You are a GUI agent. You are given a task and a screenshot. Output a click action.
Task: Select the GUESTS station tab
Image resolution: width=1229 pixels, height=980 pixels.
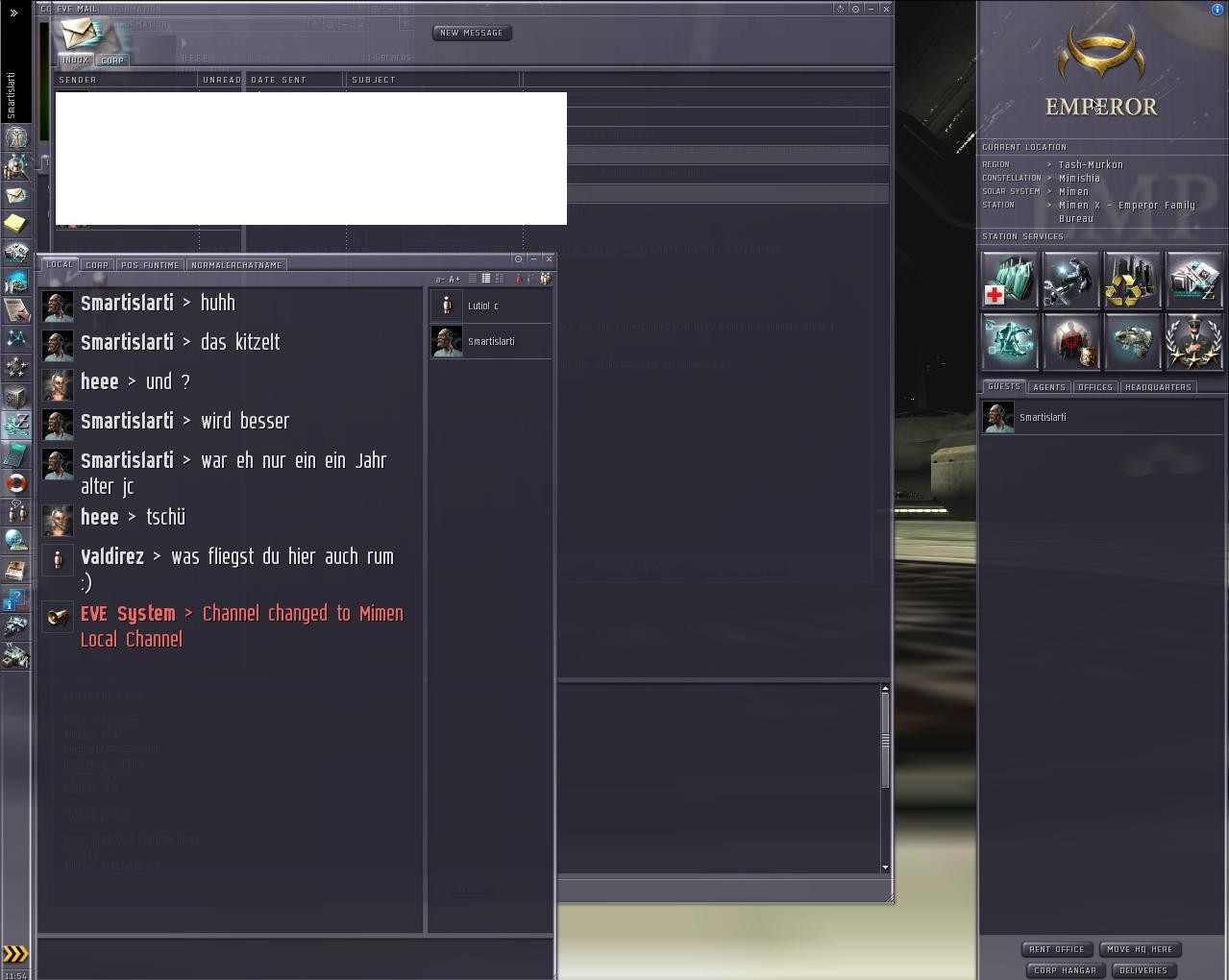1004,386
